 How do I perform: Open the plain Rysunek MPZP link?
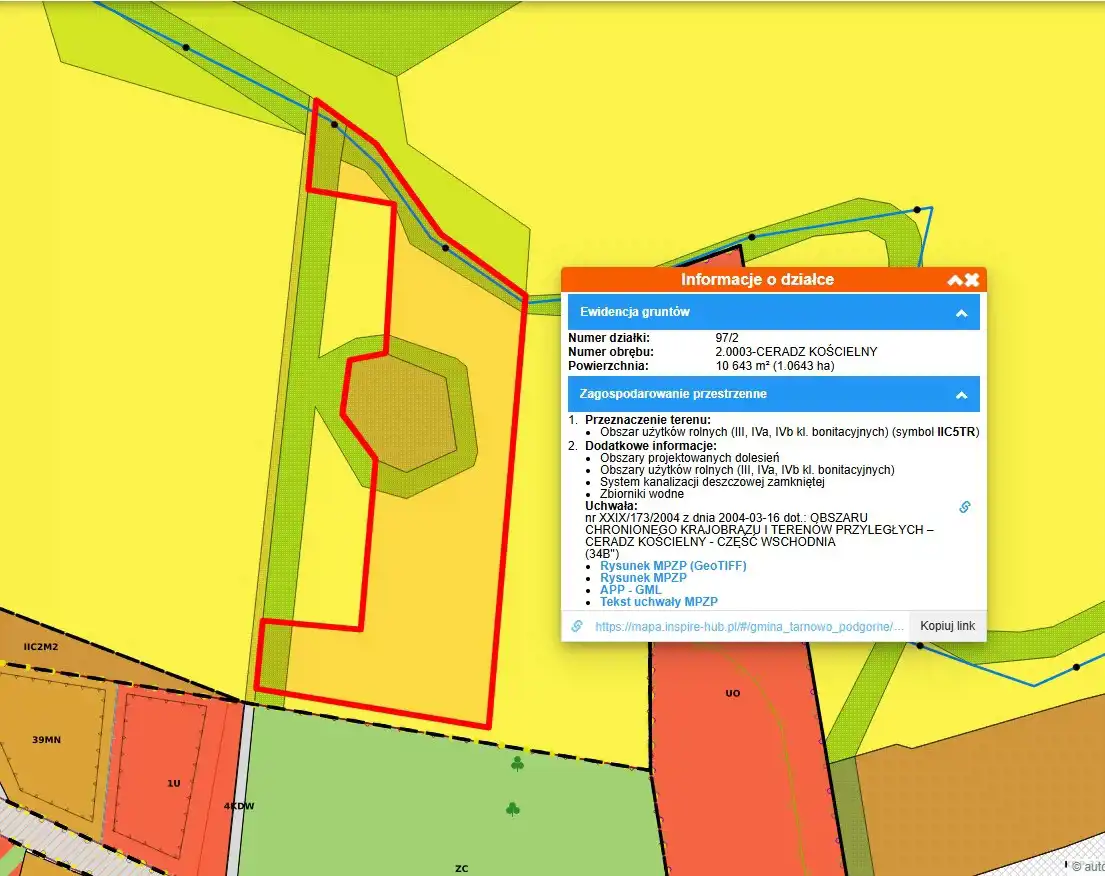click(x=642, y=578)
